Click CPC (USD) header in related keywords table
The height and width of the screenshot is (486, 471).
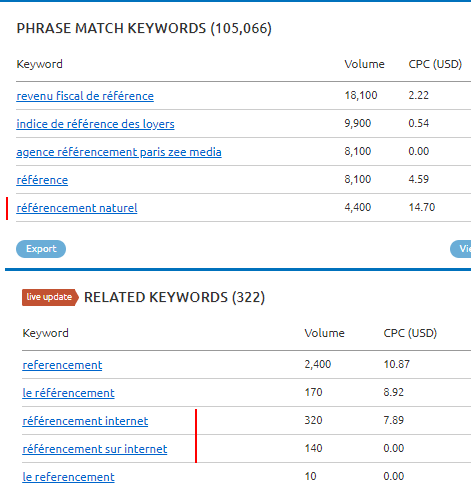(x=410, y=333)
